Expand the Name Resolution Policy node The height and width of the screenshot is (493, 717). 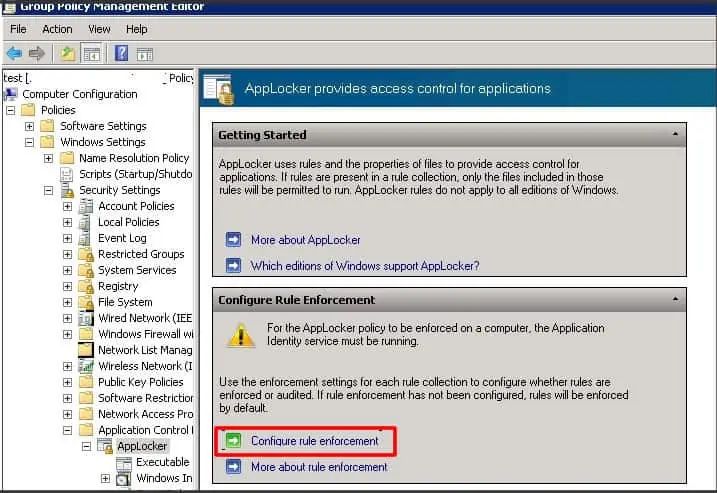point(48,158)
